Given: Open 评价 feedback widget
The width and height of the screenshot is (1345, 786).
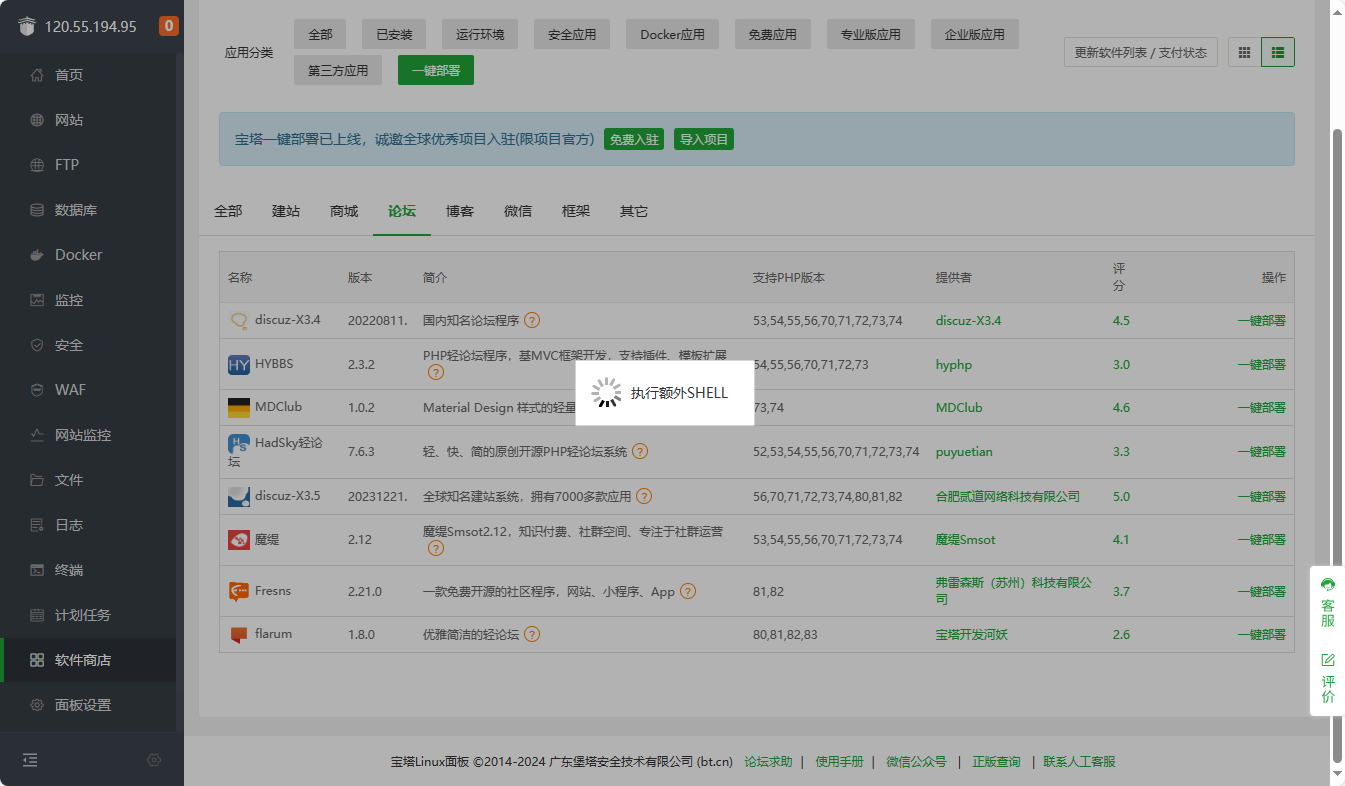Looking at the screenshot, I should pos(1328,678).
